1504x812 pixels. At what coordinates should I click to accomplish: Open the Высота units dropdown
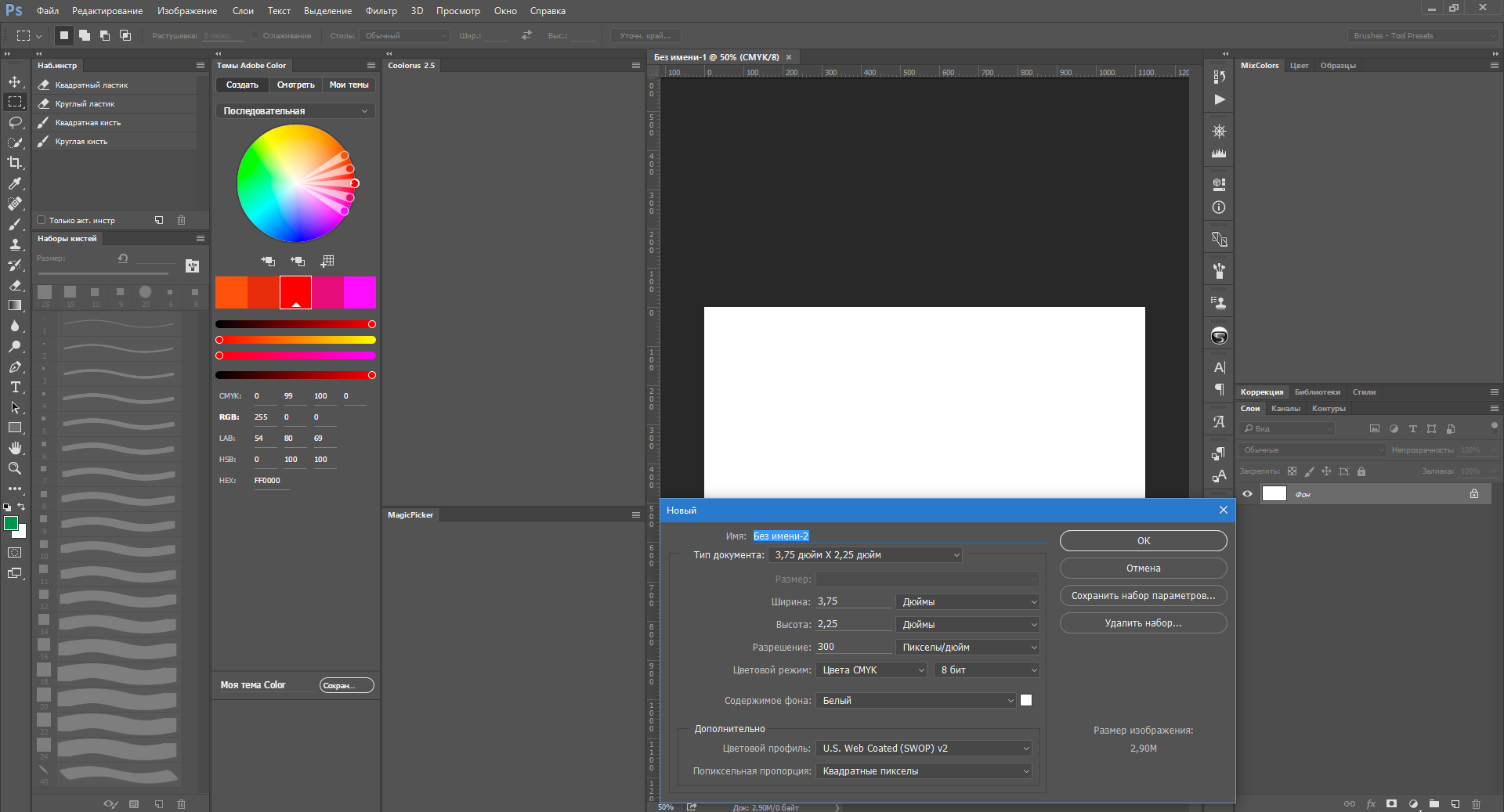tap(967, 625)
